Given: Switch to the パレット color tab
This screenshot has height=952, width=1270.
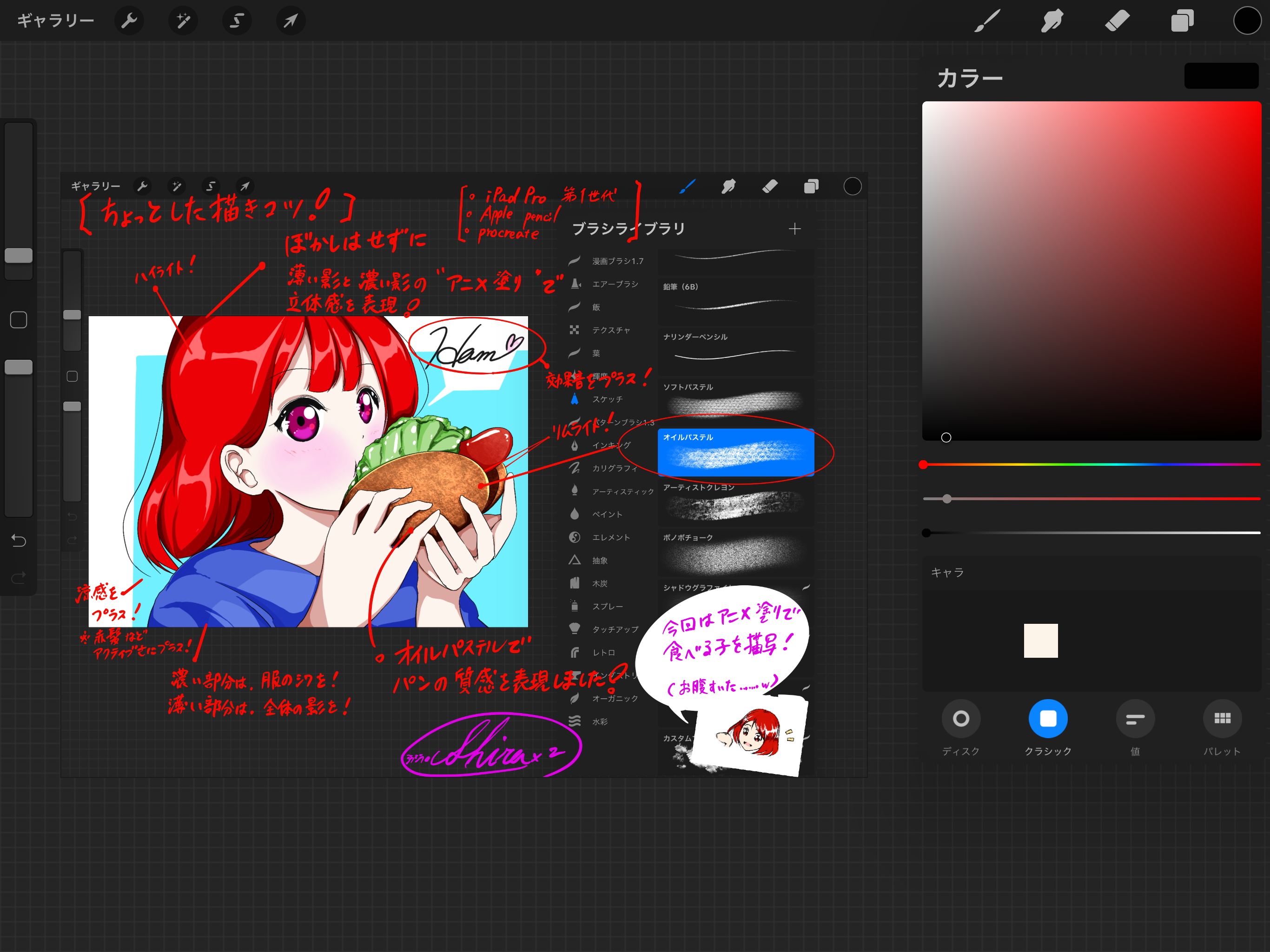Looking at the screenshot, I should click(x=1222, y=728).
